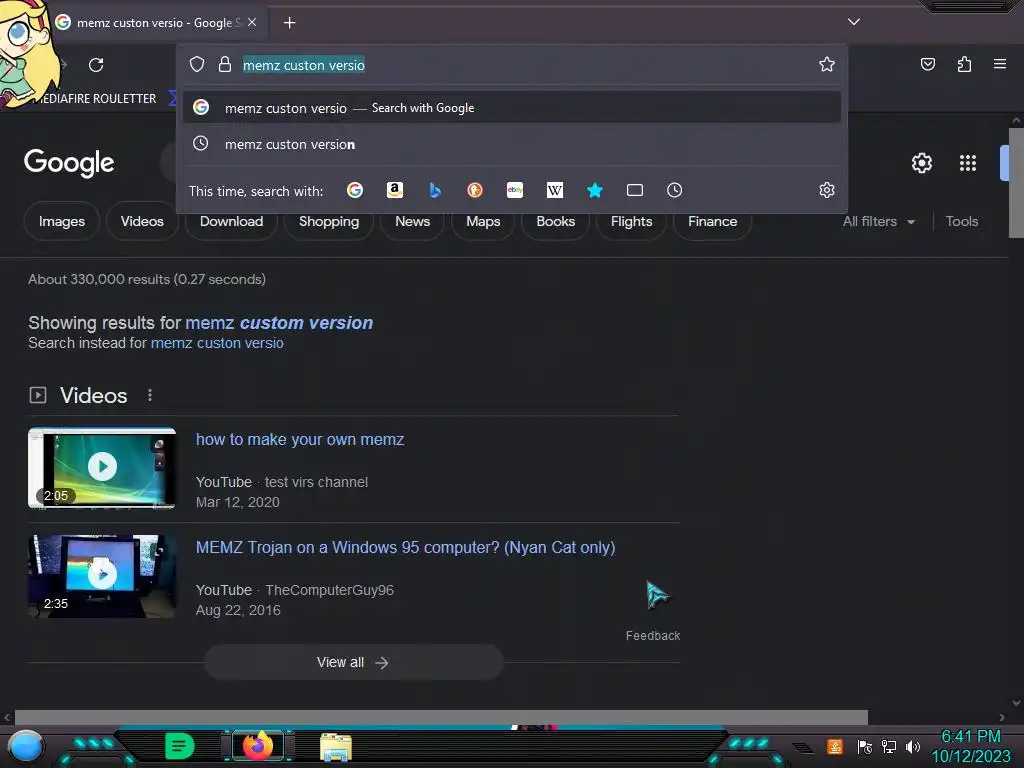Open 'how to make your own memz' link
The height and width of the screenshot is (768, 1024).
[x=300, y=440]
